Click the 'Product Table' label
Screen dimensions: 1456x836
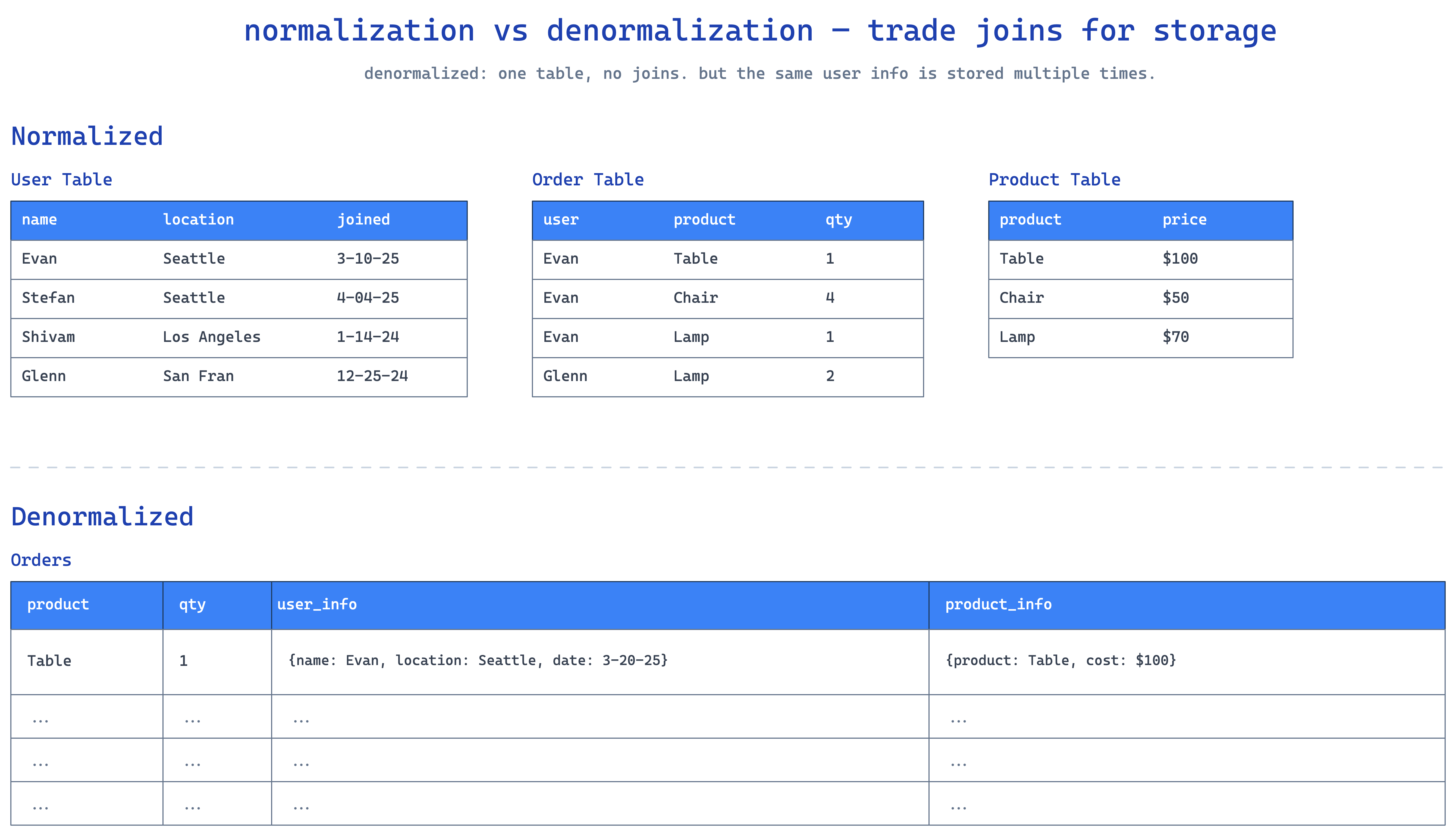1054,180
